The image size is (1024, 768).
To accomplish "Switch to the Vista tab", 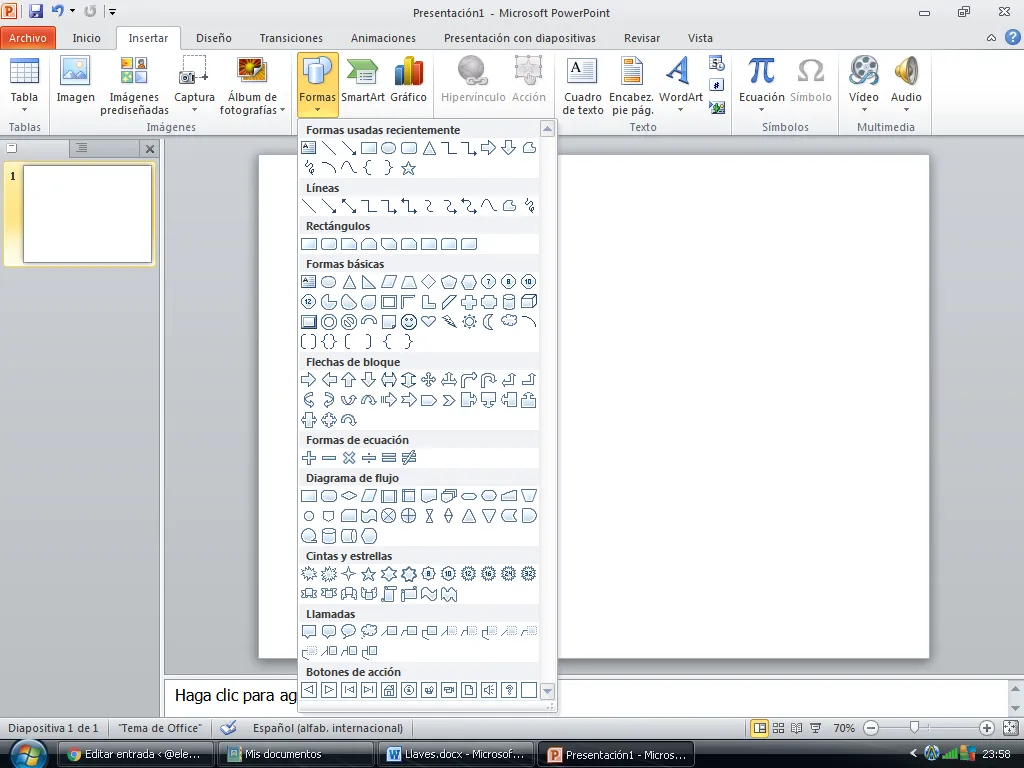I will pyautogui.click(x=700, y=38).
